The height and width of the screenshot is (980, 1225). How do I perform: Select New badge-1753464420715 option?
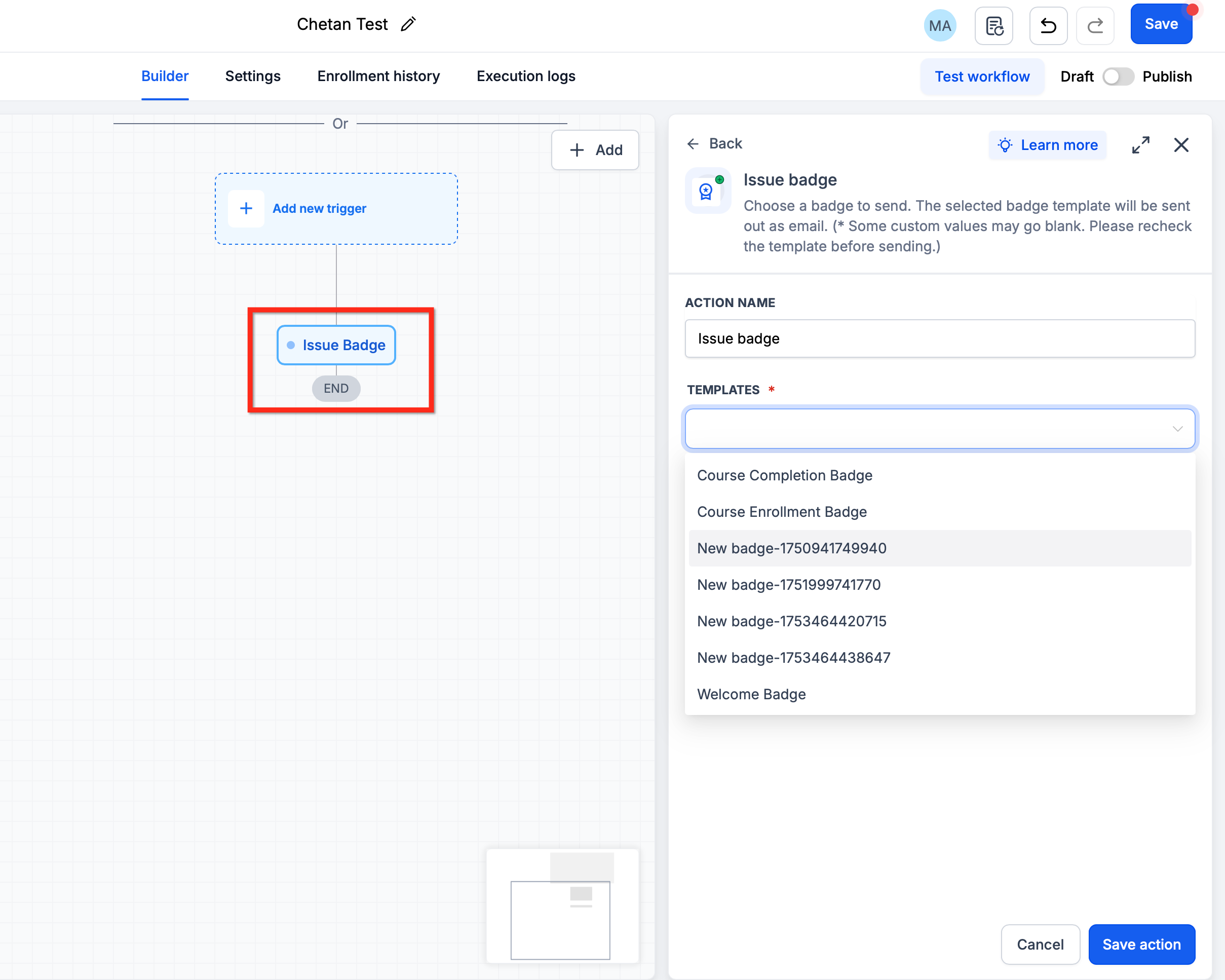click(x=940, y=621)
